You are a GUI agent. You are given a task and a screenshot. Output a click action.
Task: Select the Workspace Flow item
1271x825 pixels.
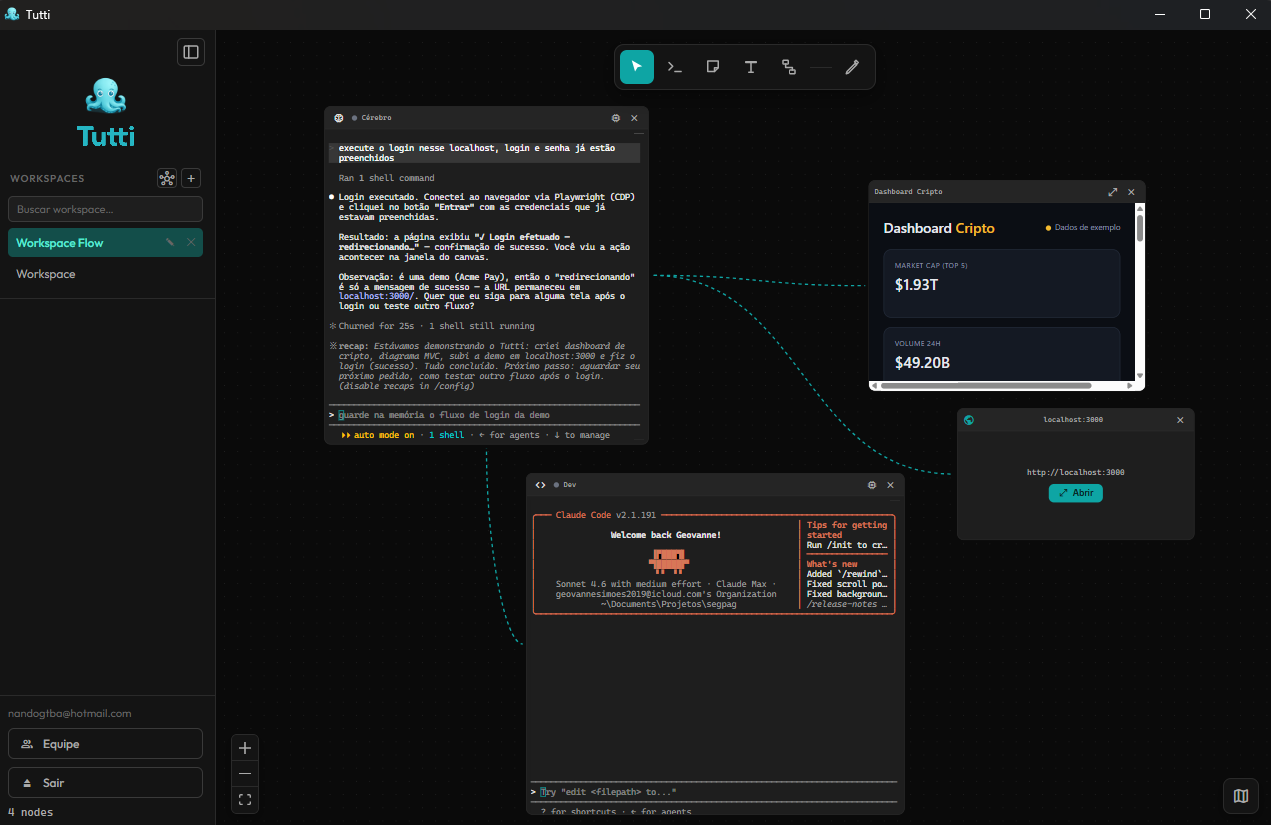(x=105, y=243)
